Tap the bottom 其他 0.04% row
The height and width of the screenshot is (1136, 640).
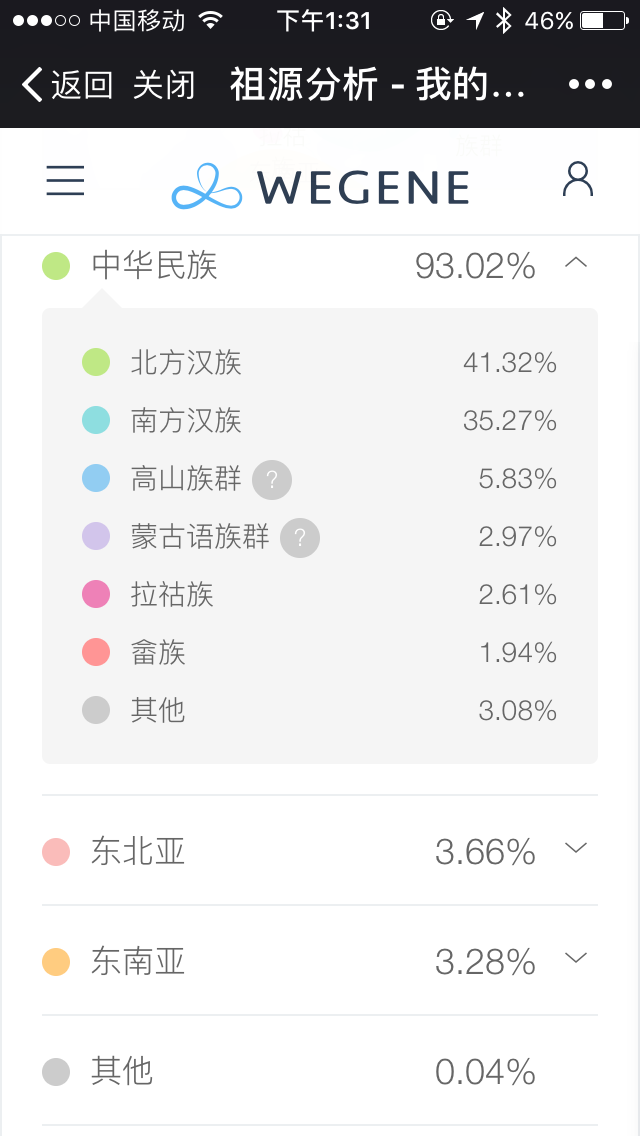pos(320,1071)
